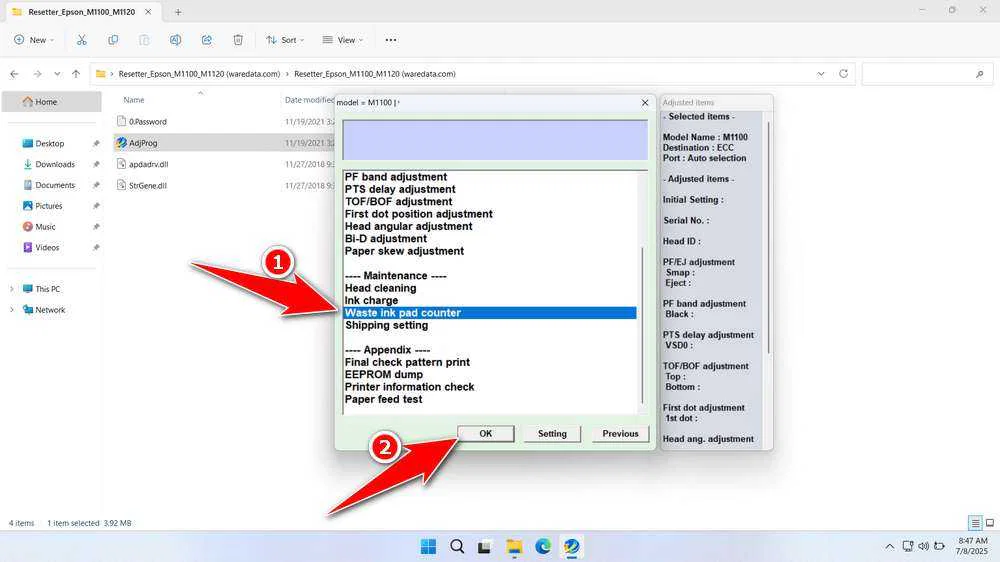
Task: Open the See more ellipsis menu
Action: tap(391, 40)
